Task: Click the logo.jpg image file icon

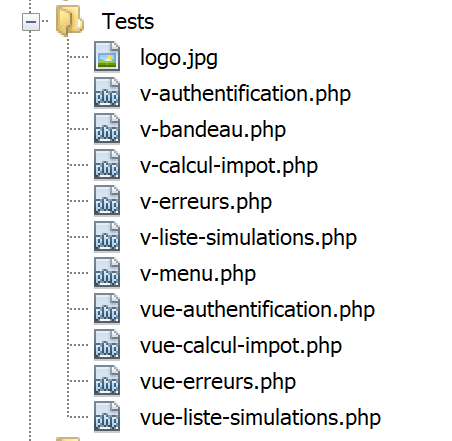Action: pos(107,57)
